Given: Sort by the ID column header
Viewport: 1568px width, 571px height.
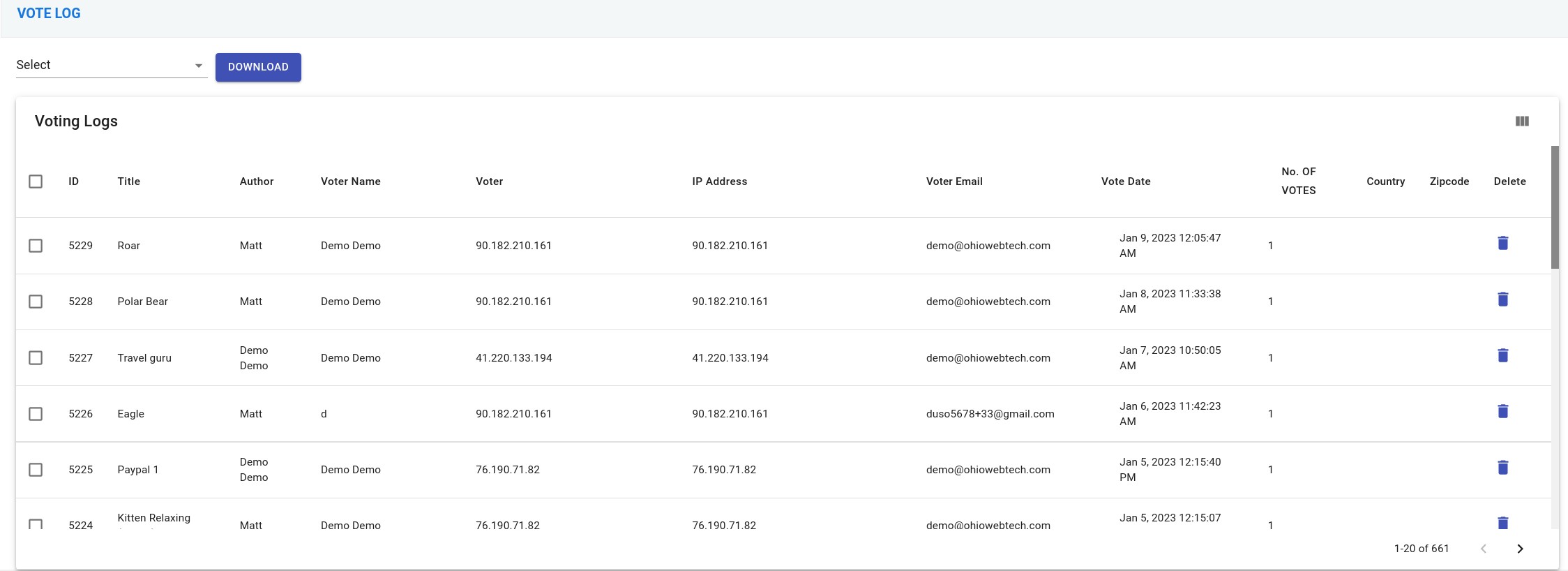Looking at the screenshot, I should pos(73,181).
